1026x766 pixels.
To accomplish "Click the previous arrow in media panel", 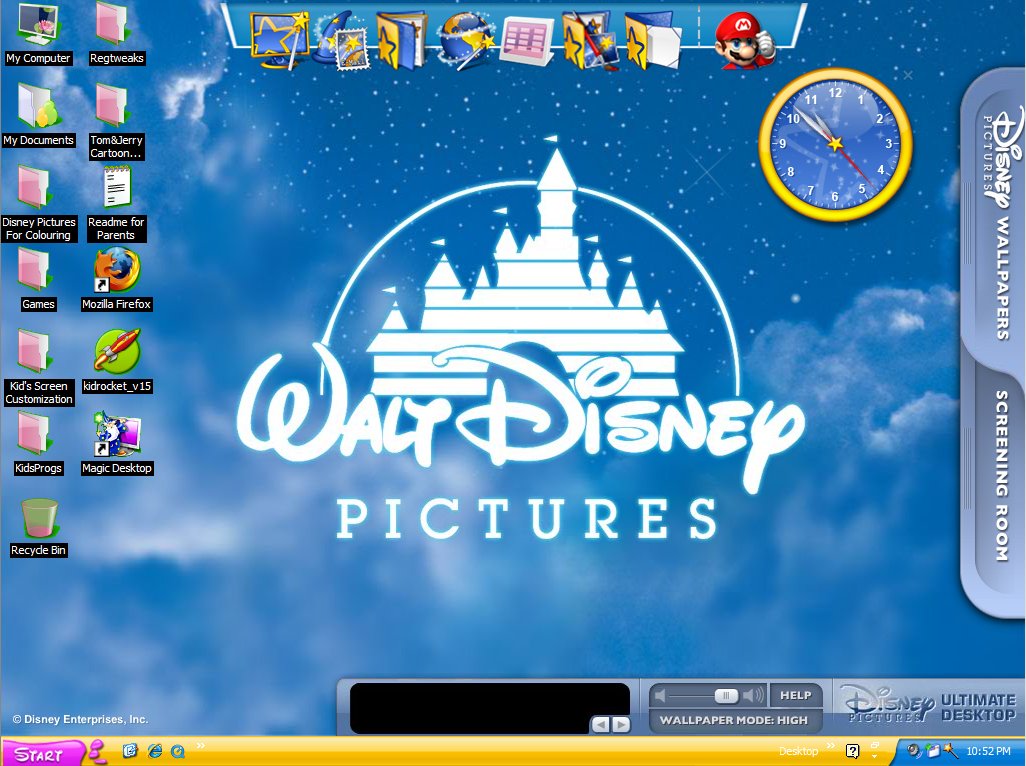I will 600,724.
